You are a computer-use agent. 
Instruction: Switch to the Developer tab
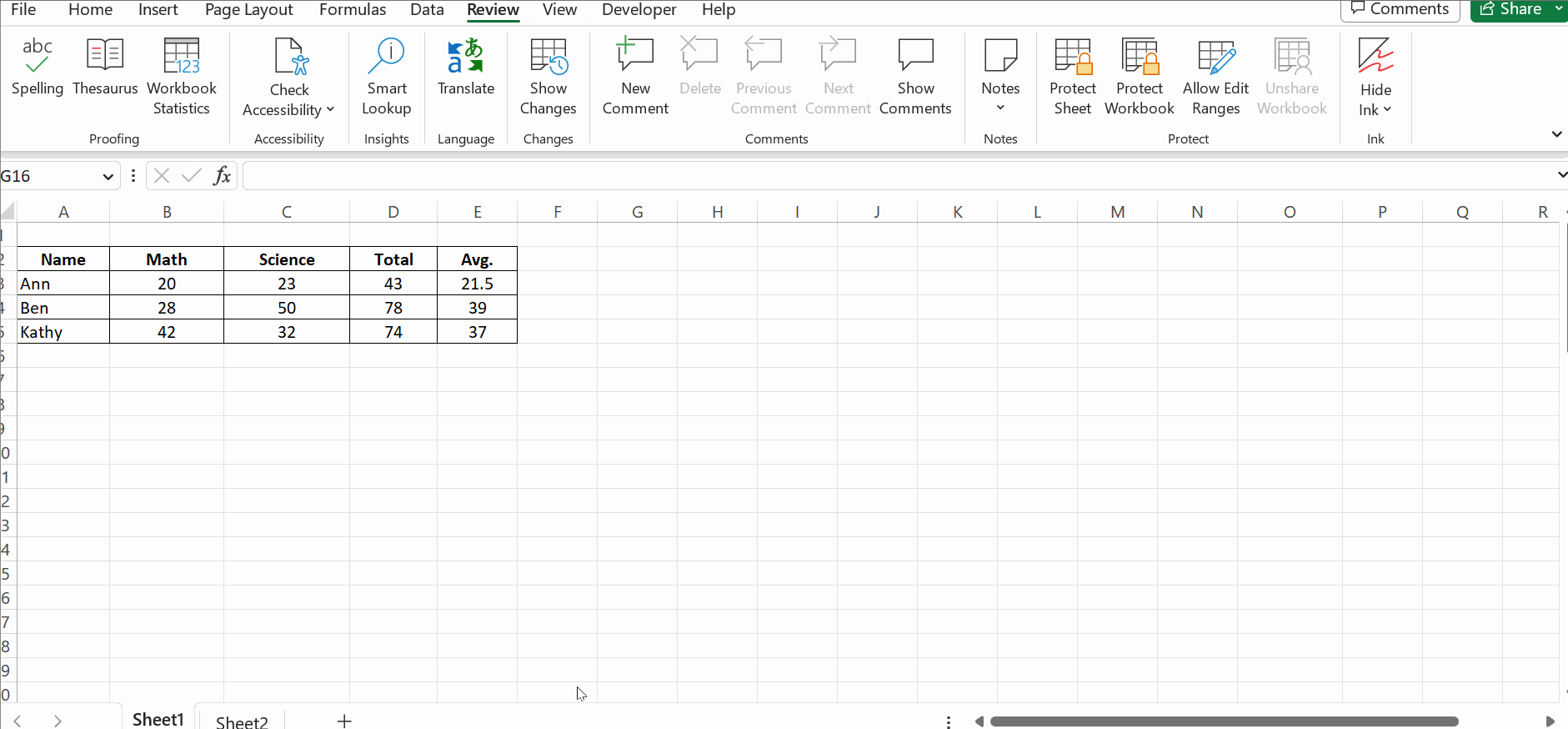click(639, 10)
